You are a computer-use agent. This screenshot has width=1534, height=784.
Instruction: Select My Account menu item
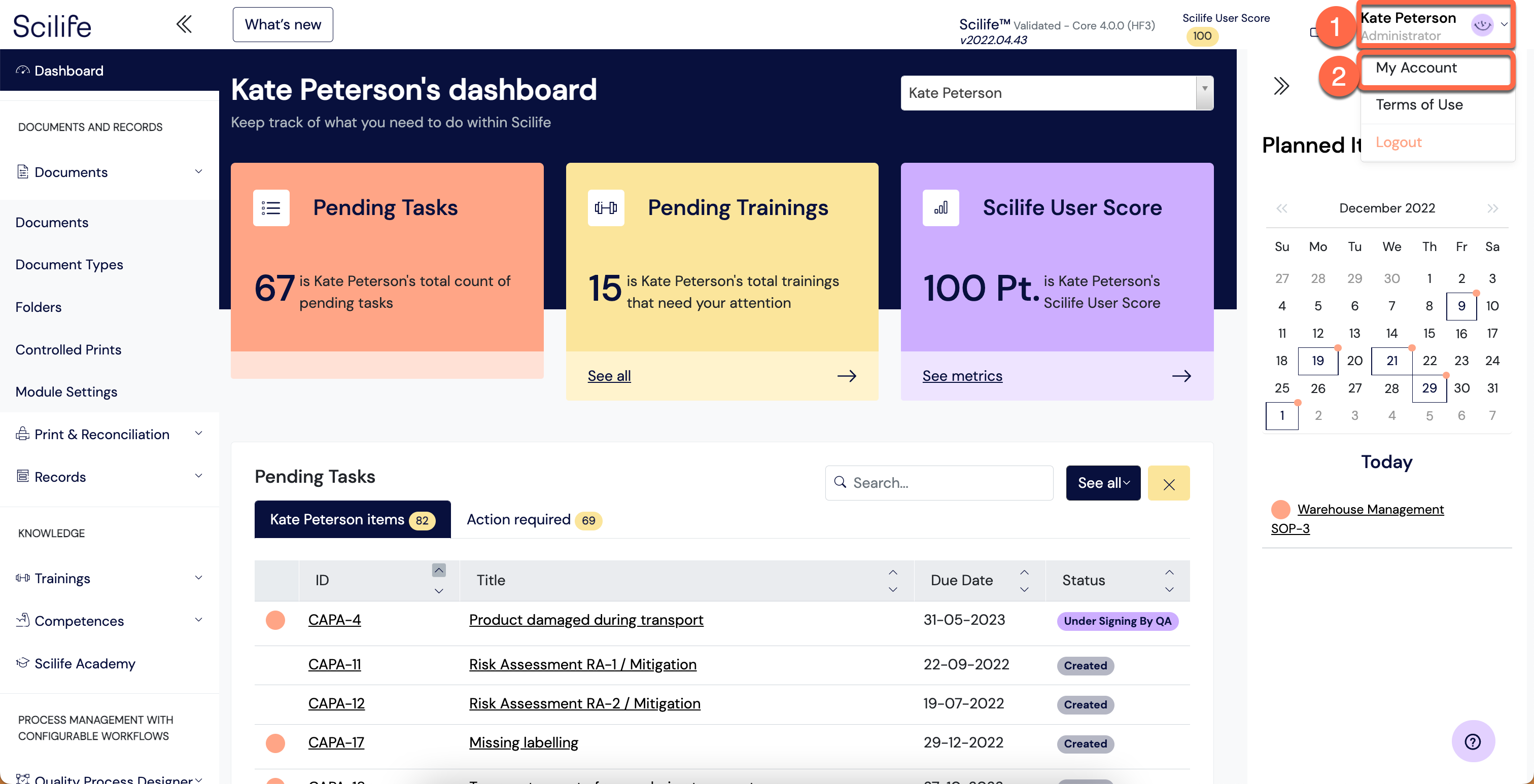coord(1416,68)
